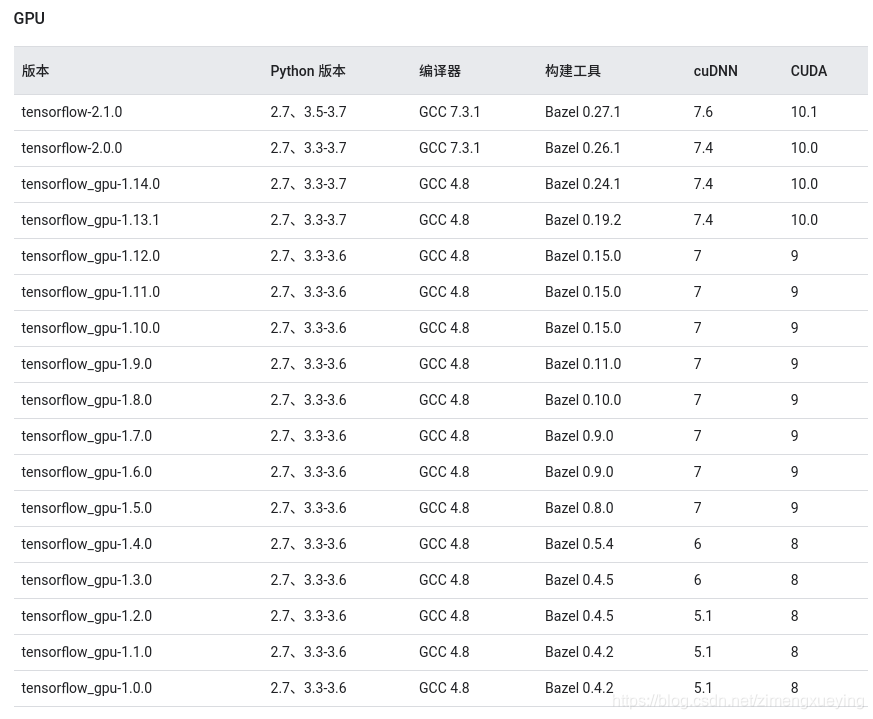Click Bazel 0.4.2 in tensorflow_gpu-1.1.0 row
This screenshot has width=873, height=719.
pyautogui.click(x=579, y=652)
